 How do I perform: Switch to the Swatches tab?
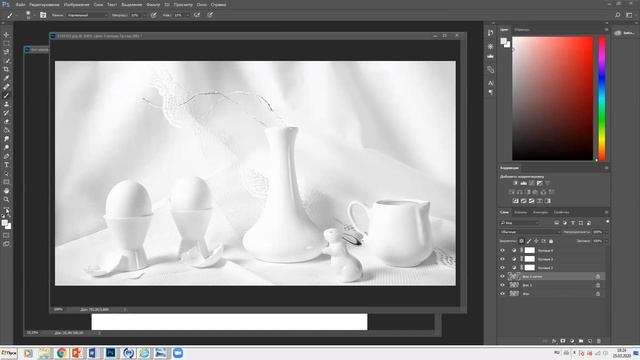[x=522, y=30]
